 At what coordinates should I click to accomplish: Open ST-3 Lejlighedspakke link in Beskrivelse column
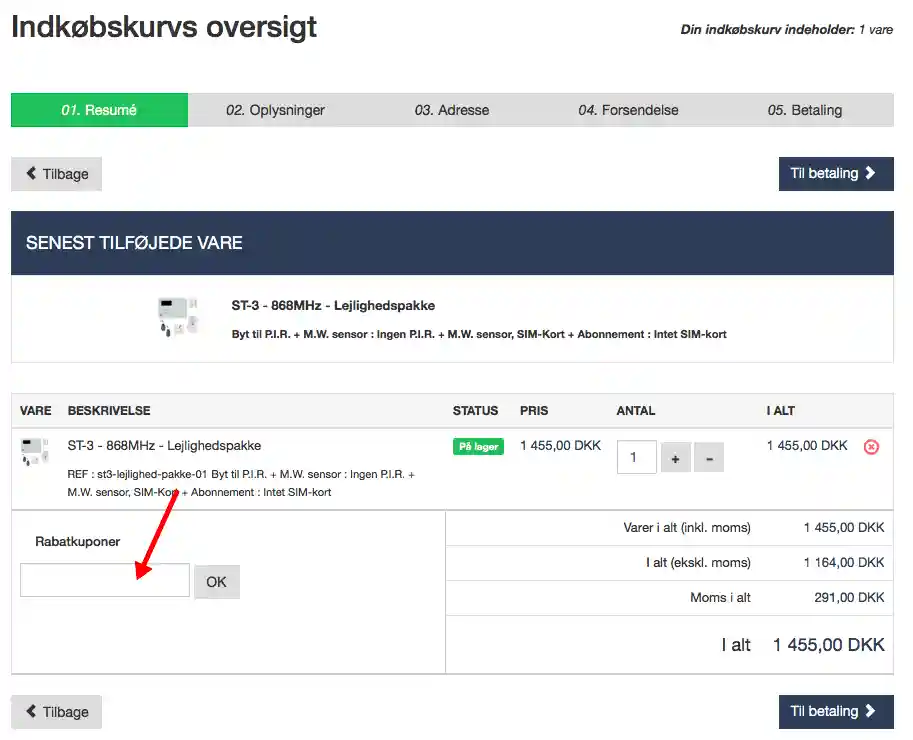pos(164,446)
